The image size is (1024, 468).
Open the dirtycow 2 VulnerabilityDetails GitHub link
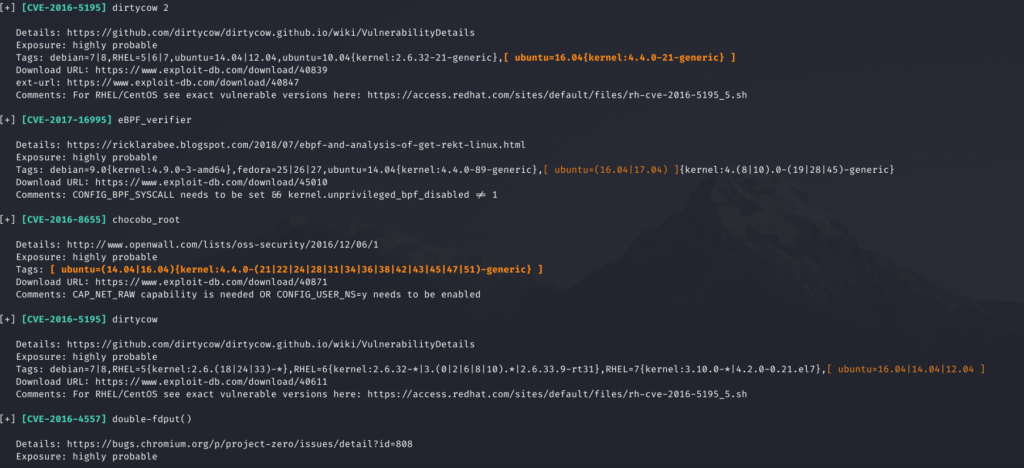(270, 33)
